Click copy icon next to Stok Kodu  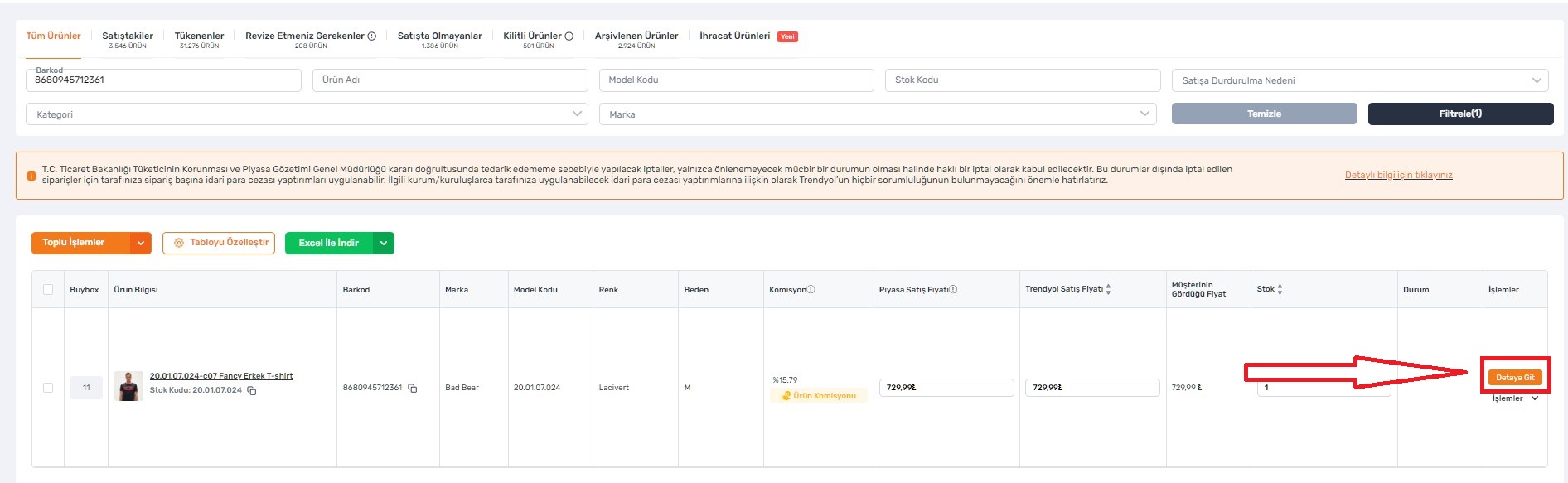pyautogui.click(x=252, y=390)
